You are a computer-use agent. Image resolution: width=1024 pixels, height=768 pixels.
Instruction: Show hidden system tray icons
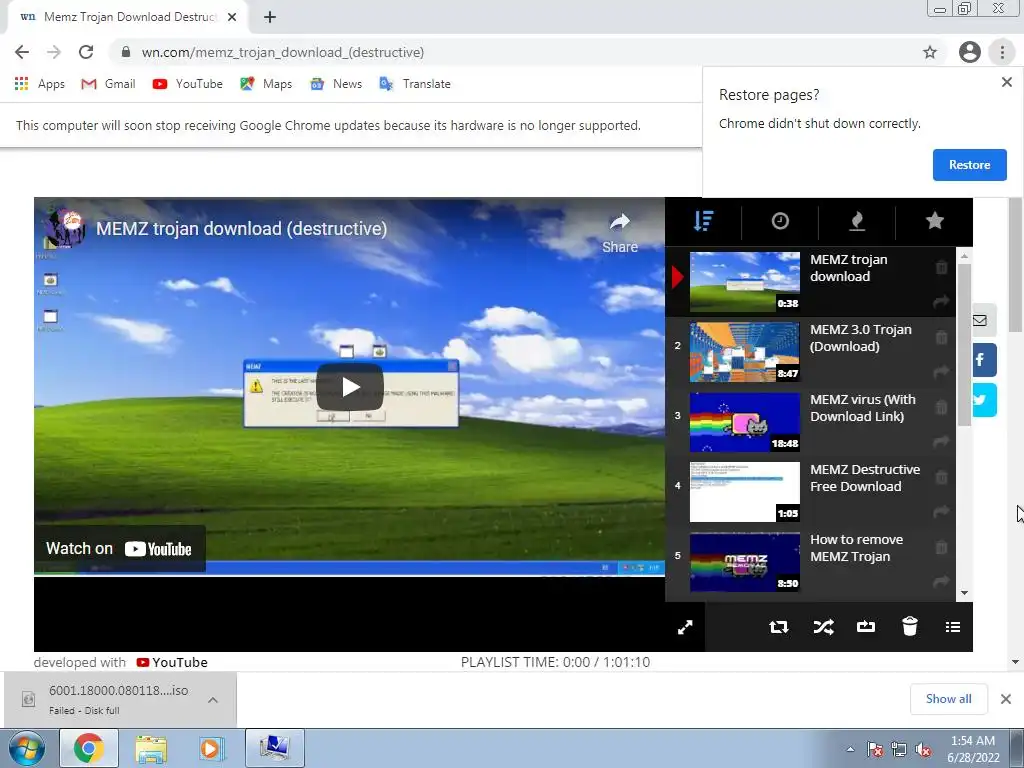tap(850, 749)
